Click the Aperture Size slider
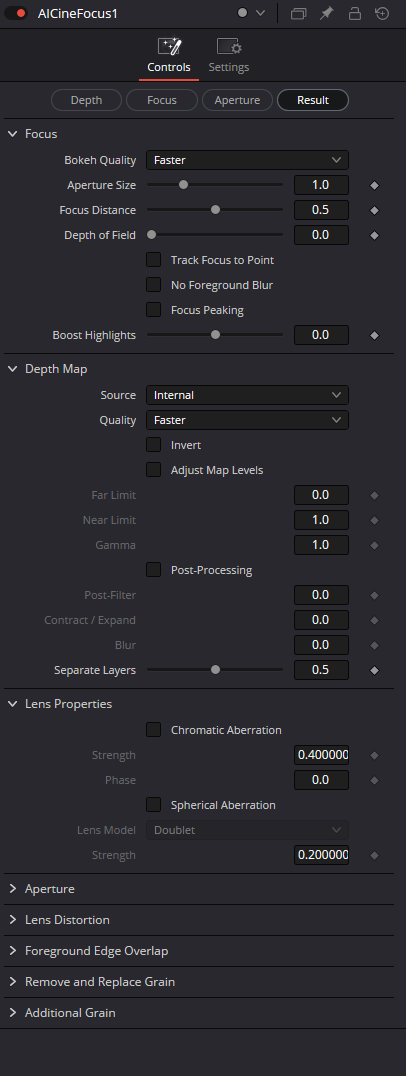This screenshot has height=1076, width=406. point(215,185)
